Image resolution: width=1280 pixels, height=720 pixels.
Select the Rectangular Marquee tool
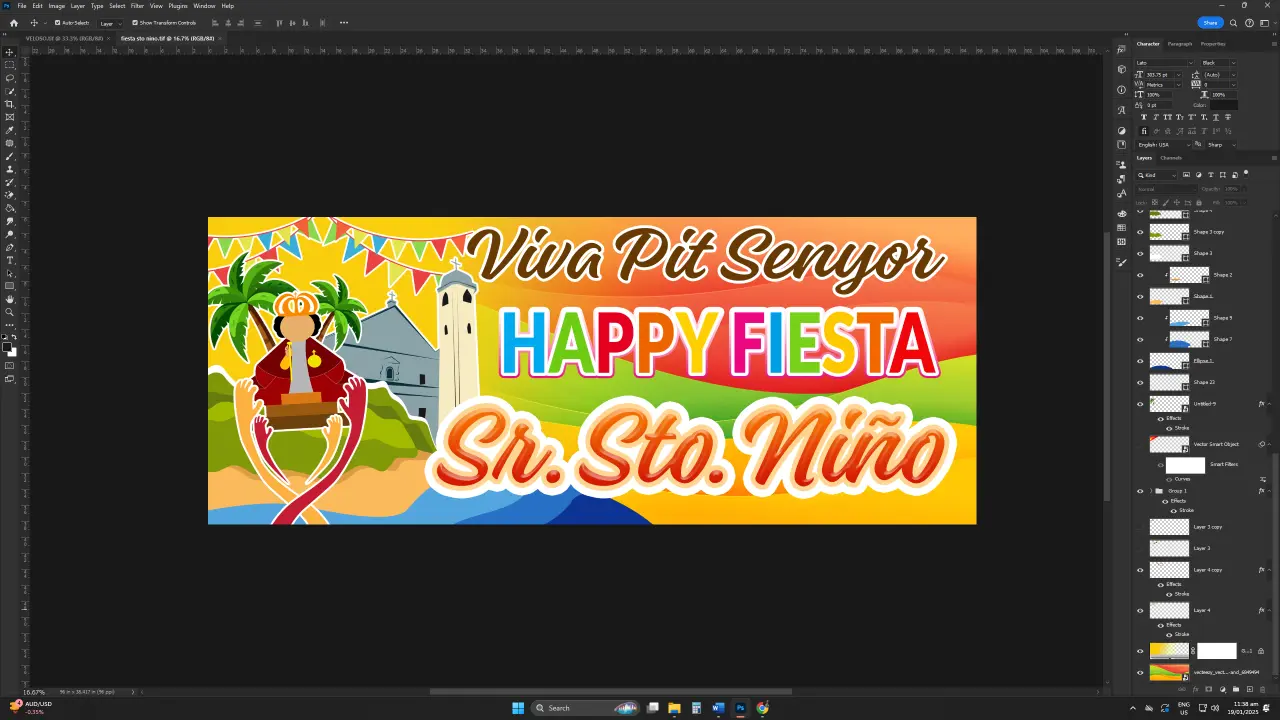click(x=10, y=65)
